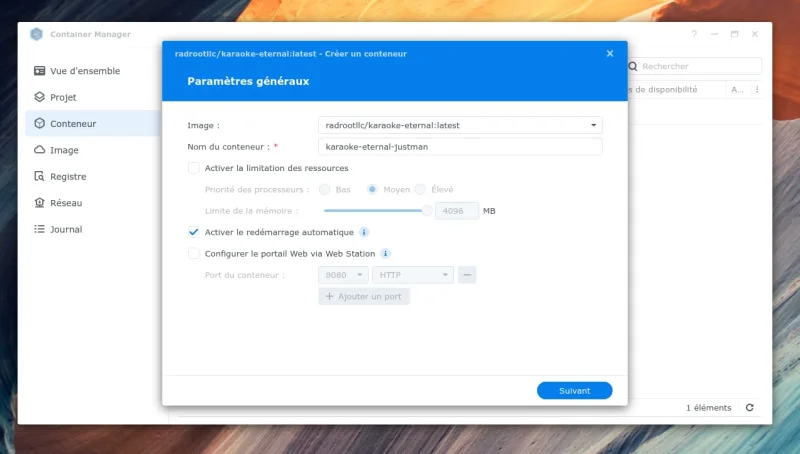Open the HTTP protocol dropdown
The image size is (800, 454).
coord(413,275)
